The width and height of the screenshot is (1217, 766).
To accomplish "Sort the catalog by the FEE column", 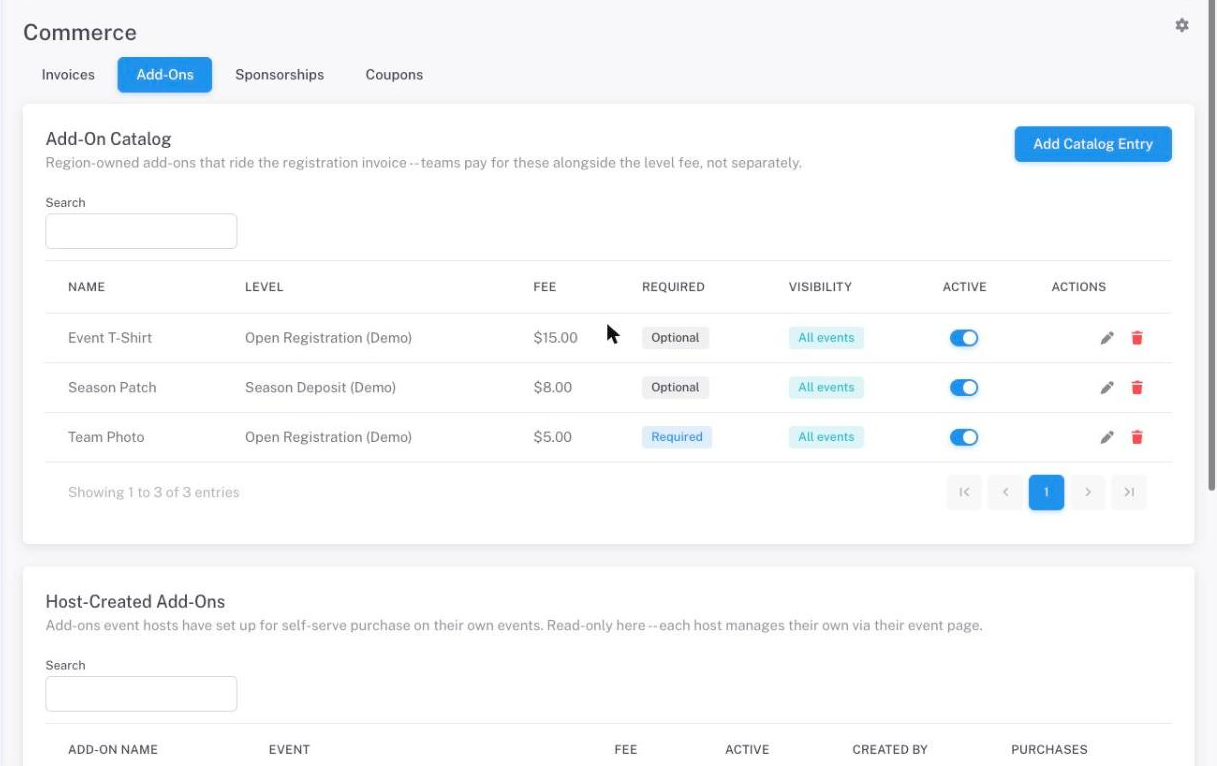I will click(x=545, y=287).
